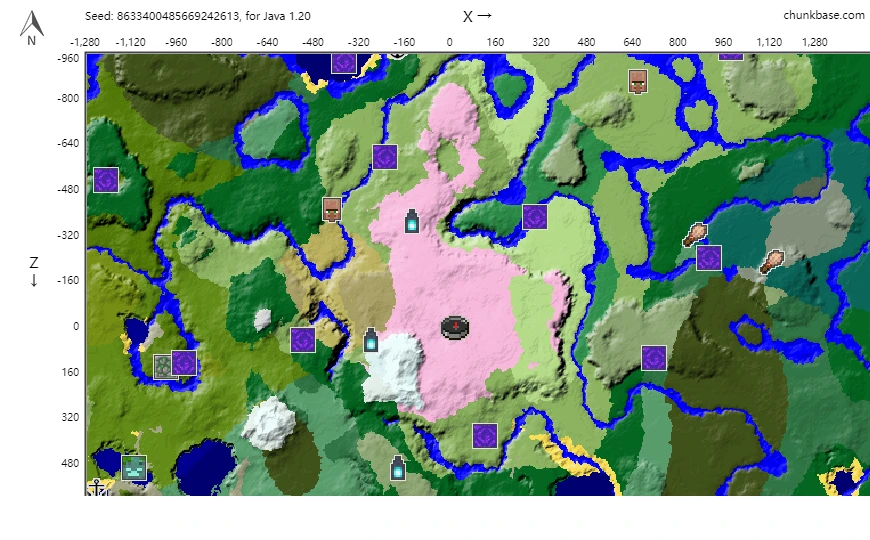Click the X-axis tick label 800
870x540 pixels.
point(677,42)
